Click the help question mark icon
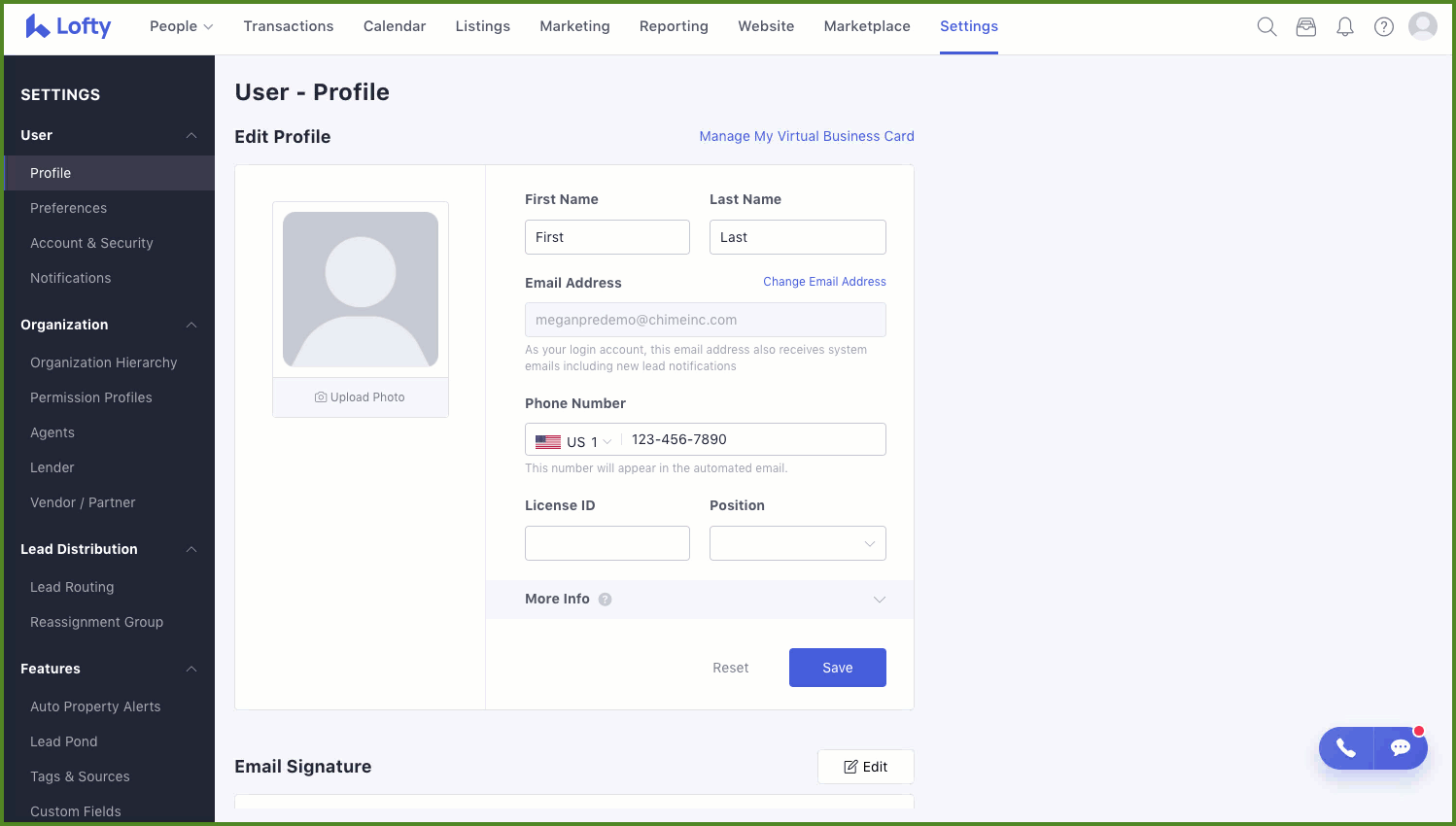This screenshot has height=826, width=1456. pyautogui.click(x=1383, y=26)
